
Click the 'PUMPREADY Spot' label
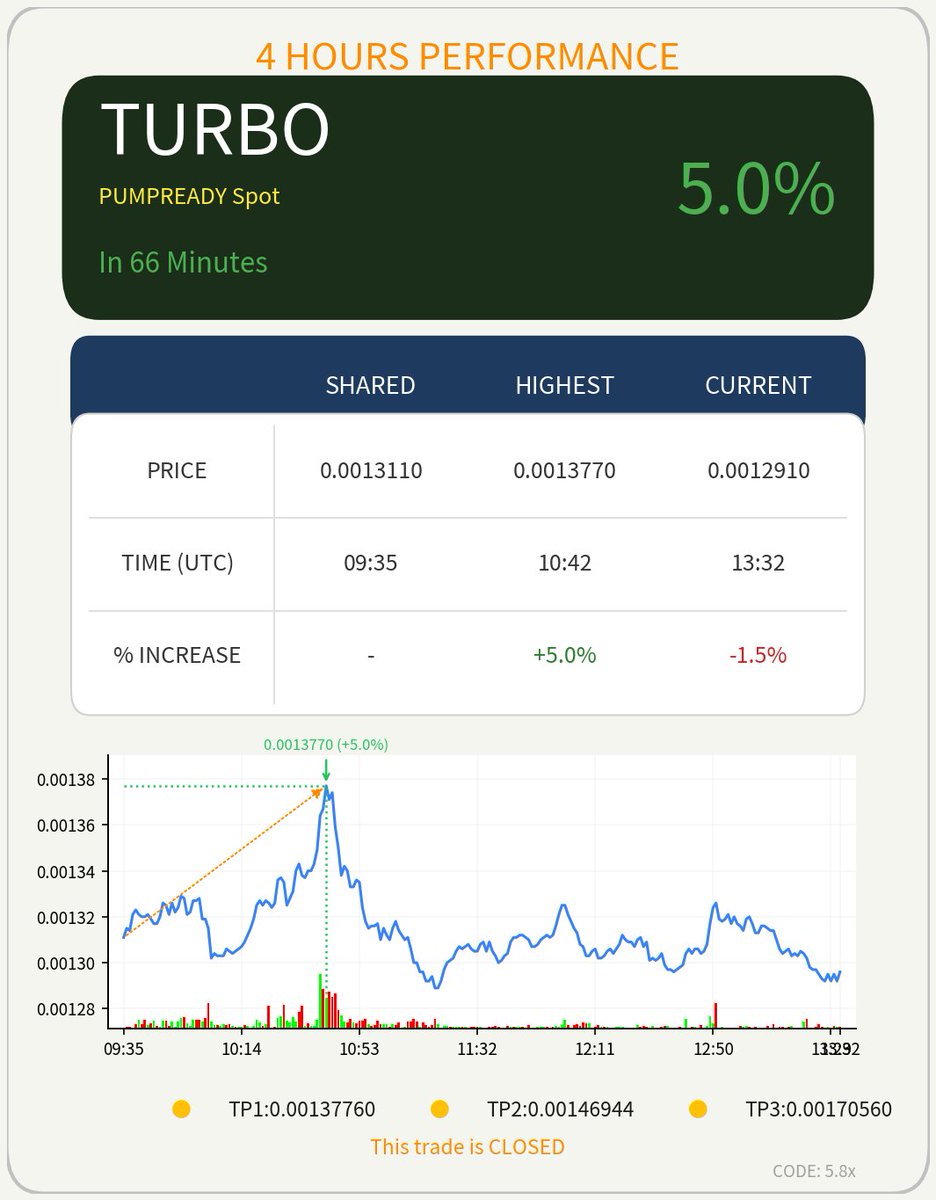pos(189,196)
